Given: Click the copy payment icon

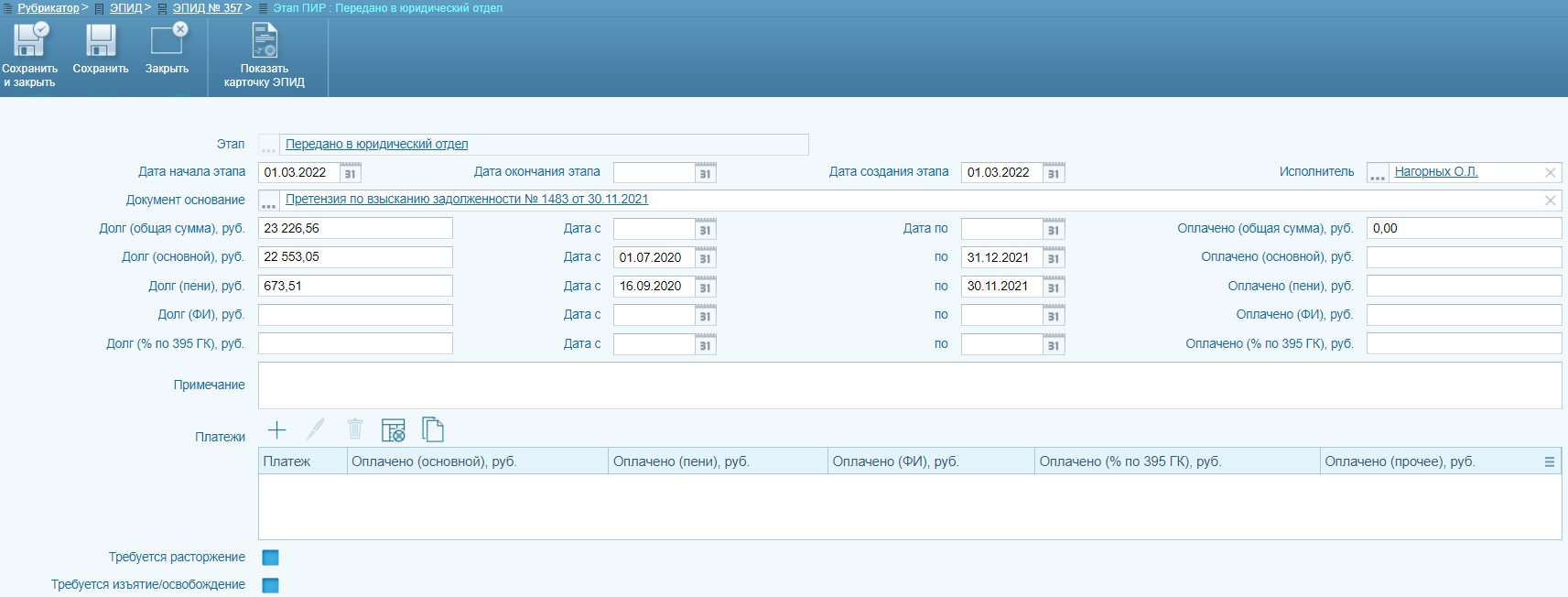Looking at the screenshot, I should click(x=433, y=429).
